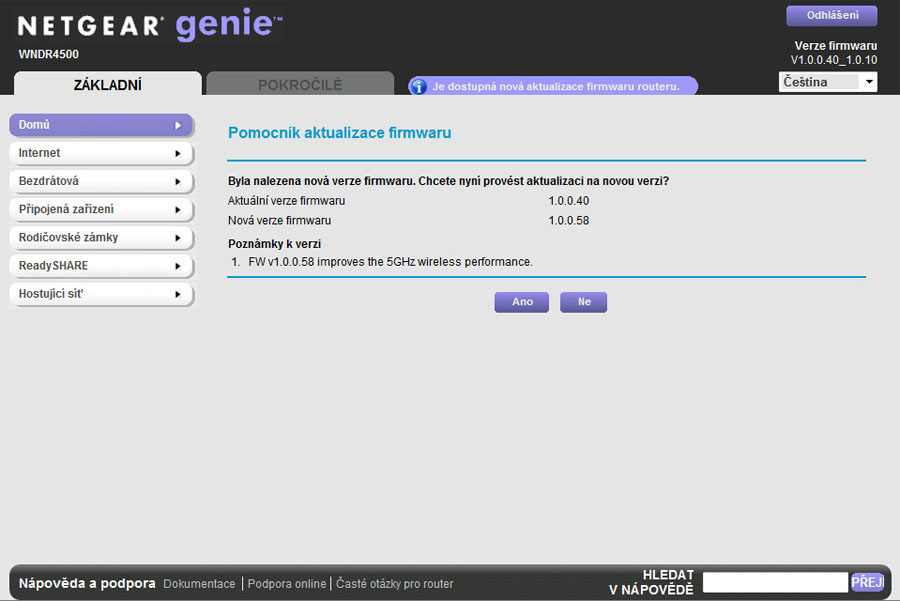The width and height of the screenshot is (900, 601).
Task: Open the Bezdrátová settings menu
Action: pyautogui.click(x=101, y=181)
